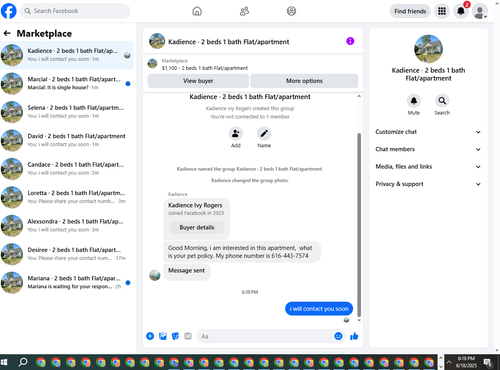
Task: Attach a photo or file
Action: (163, 336)
